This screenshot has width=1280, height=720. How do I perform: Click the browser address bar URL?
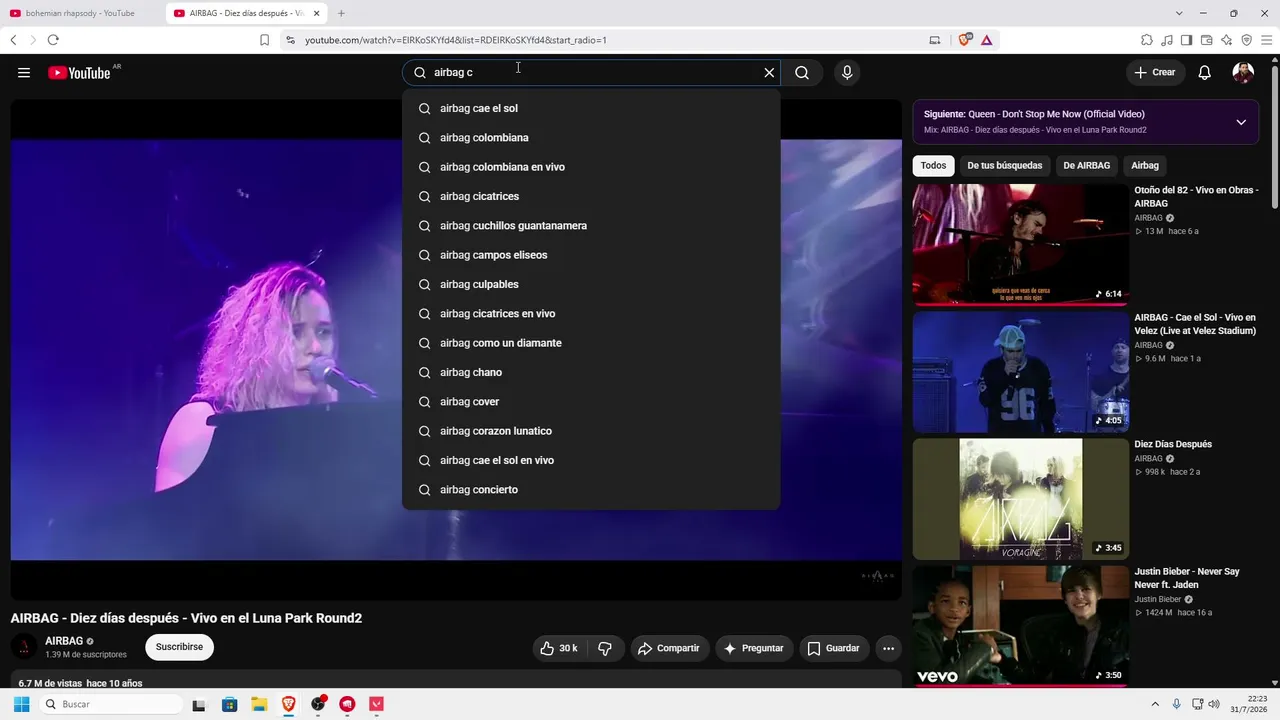pos(456,40)
